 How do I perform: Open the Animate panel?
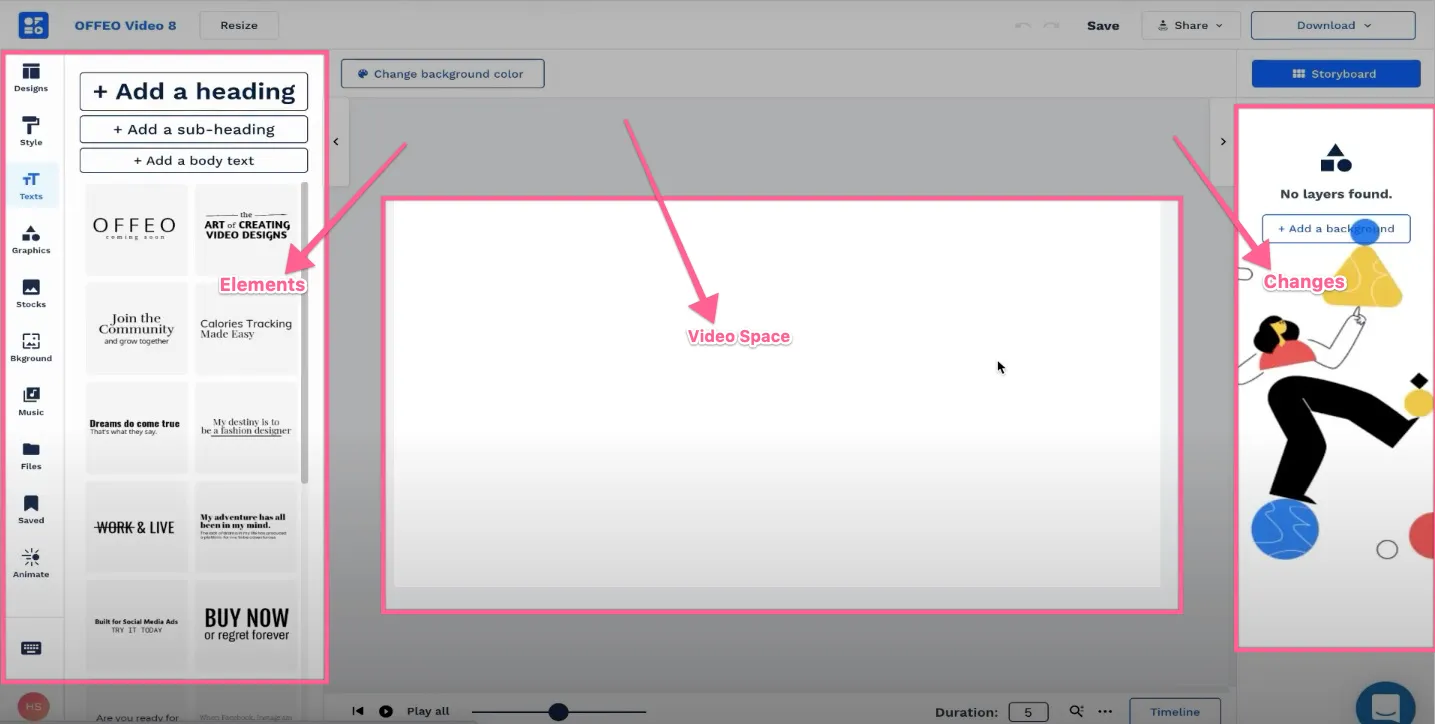point(31,563)
